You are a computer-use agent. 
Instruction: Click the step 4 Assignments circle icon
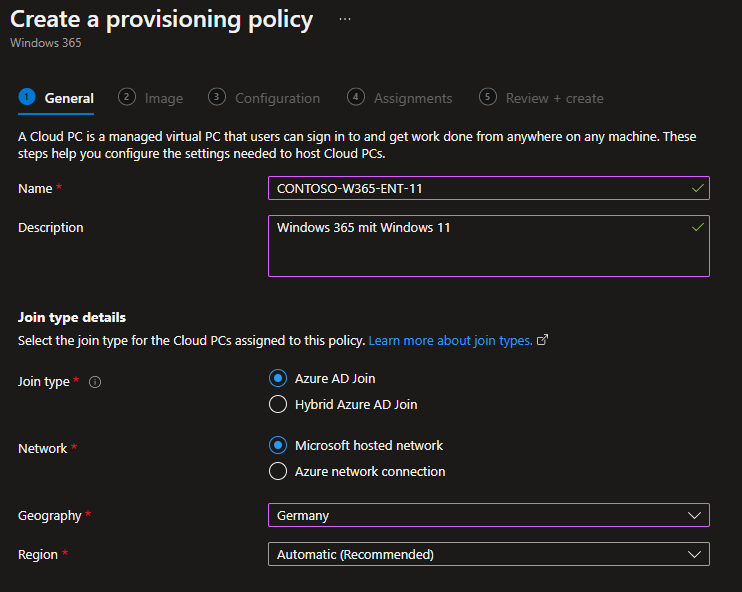(x=356, y=97)
